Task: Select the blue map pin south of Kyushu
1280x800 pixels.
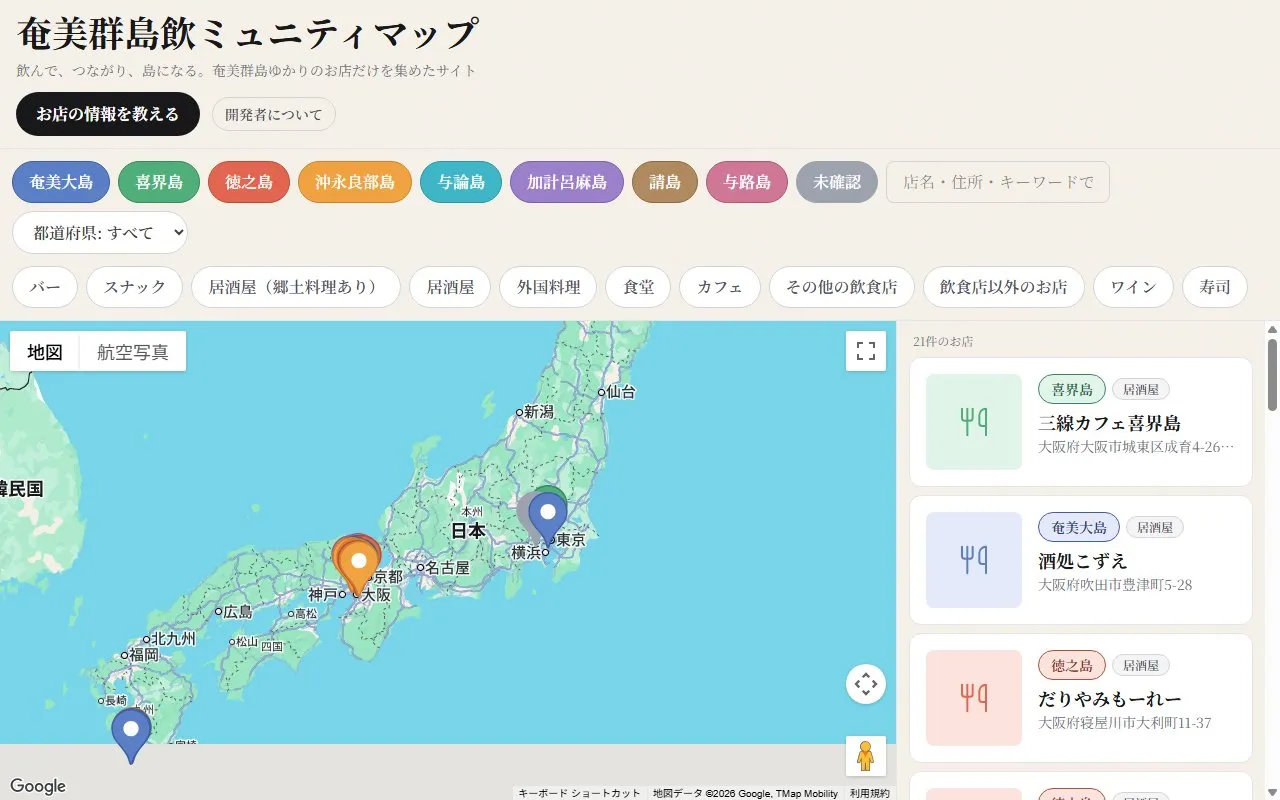Action: 131,736
